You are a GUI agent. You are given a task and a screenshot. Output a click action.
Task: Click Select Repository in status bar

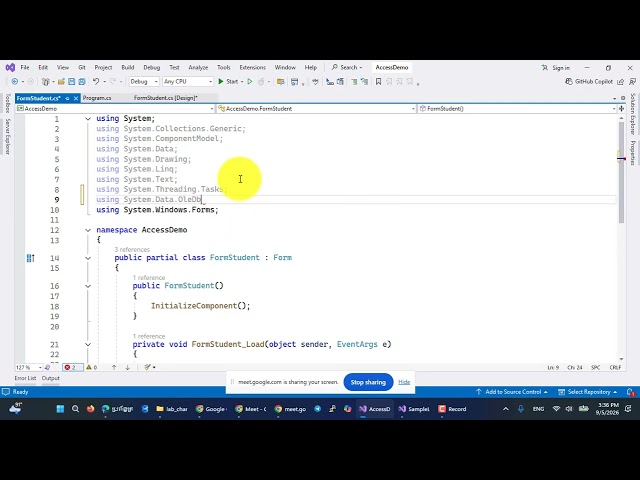click(588, 392)
